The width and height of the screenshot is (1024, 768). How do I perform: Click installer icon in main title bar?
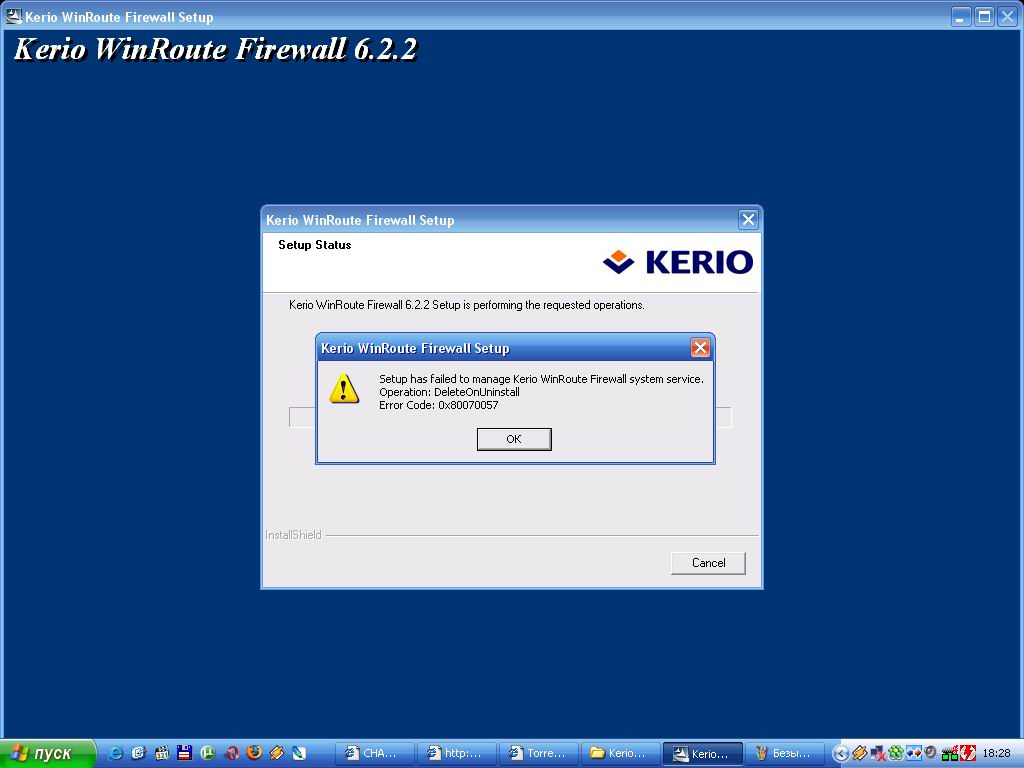tap(13, 16)
